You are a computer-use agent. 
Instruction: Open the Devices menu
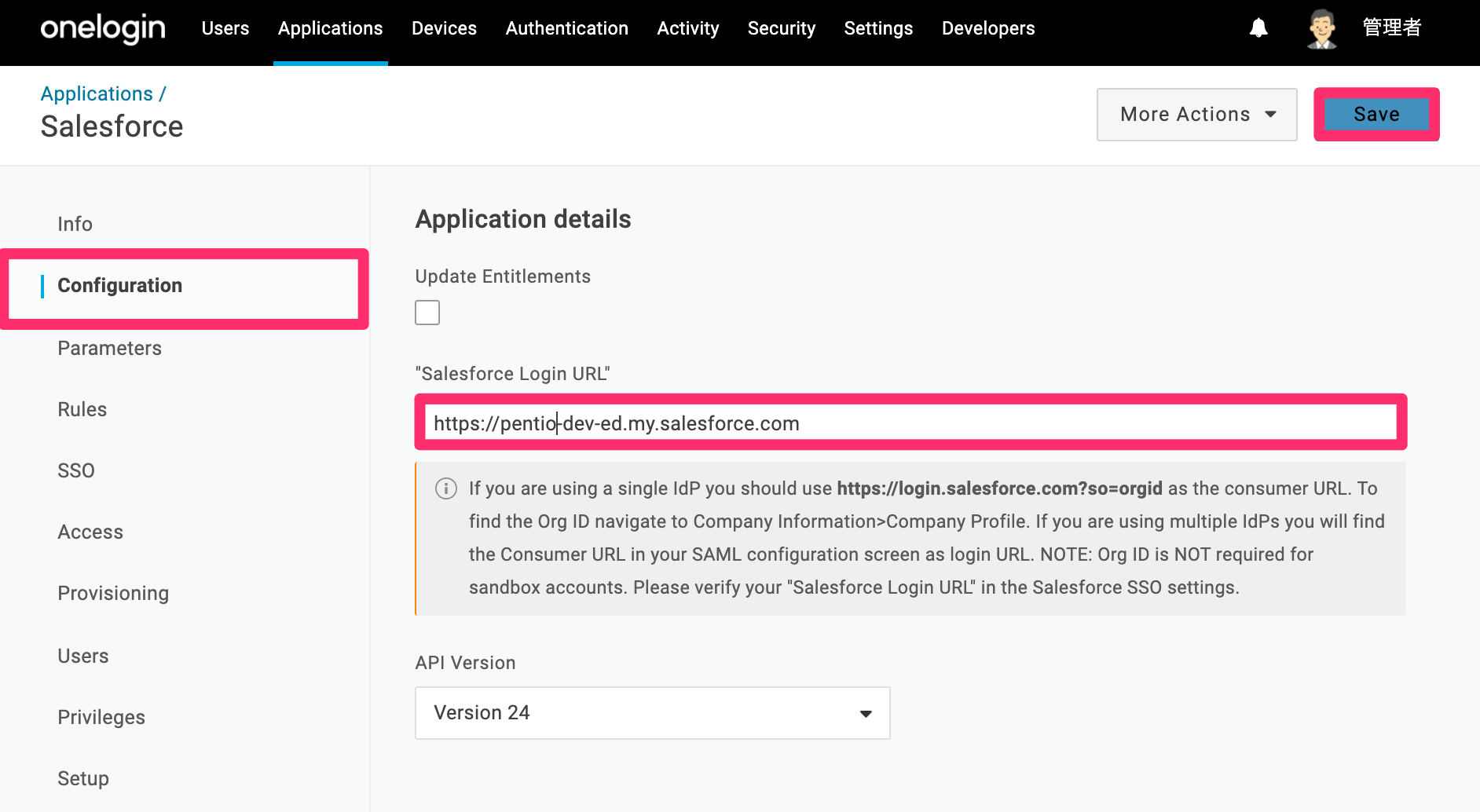coord(444,28)
